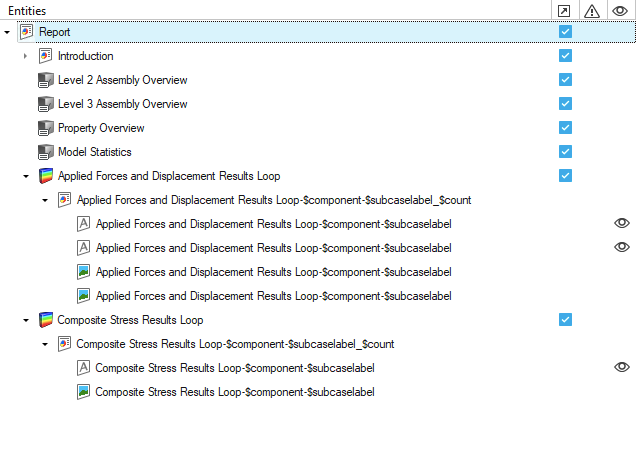Expand the Introduction tree node

(26, 56)
